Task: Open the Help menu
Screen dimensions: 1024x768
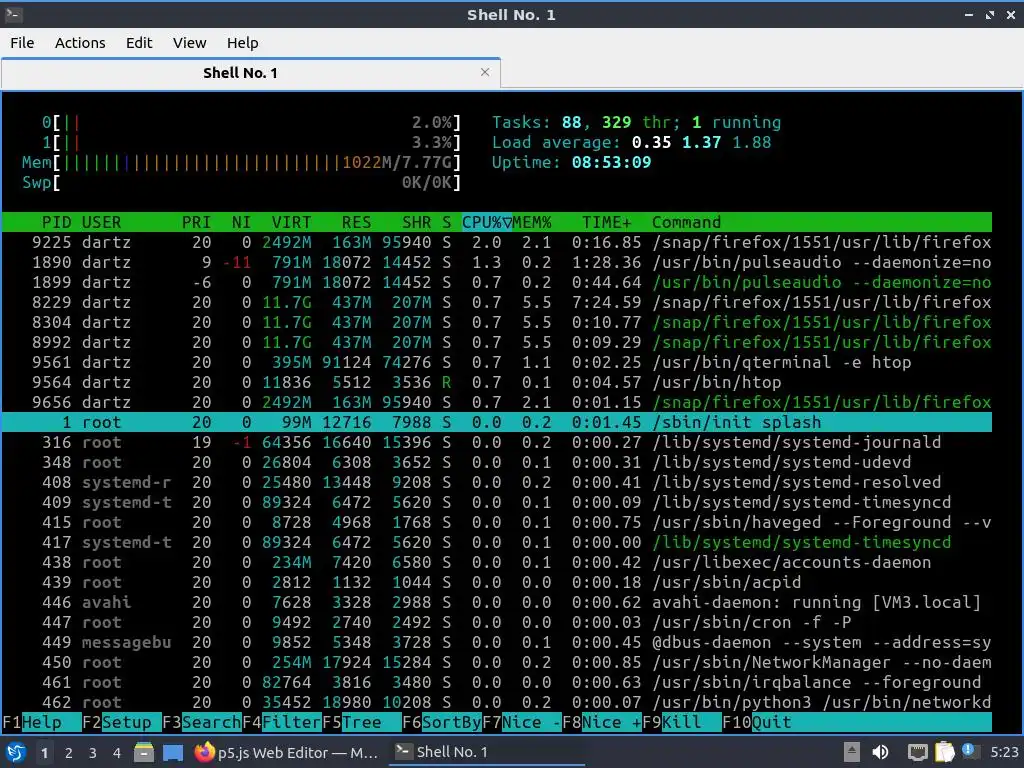Action: [242, 43]
